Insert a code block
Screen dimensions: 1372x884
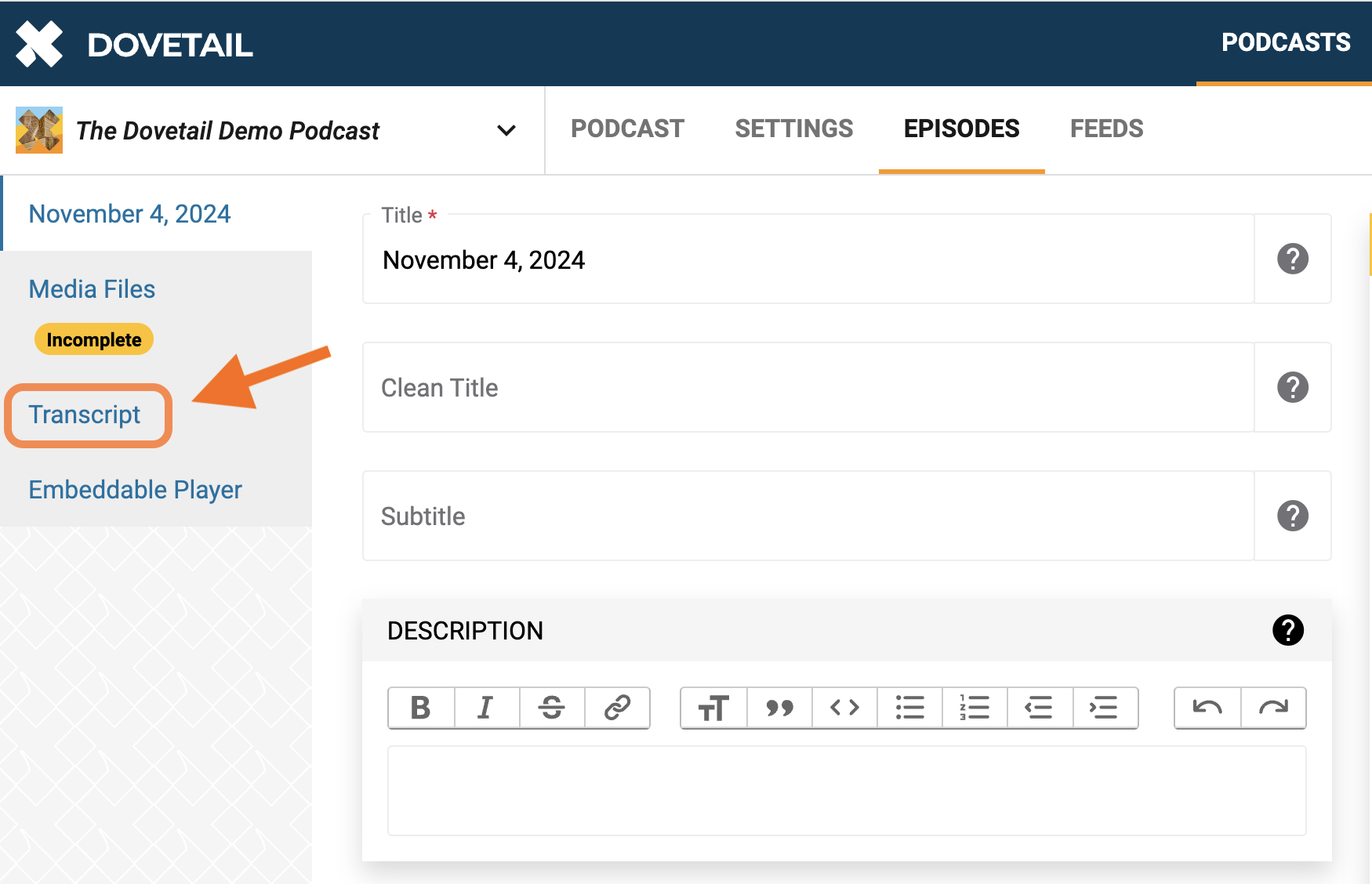pos(844,708)
